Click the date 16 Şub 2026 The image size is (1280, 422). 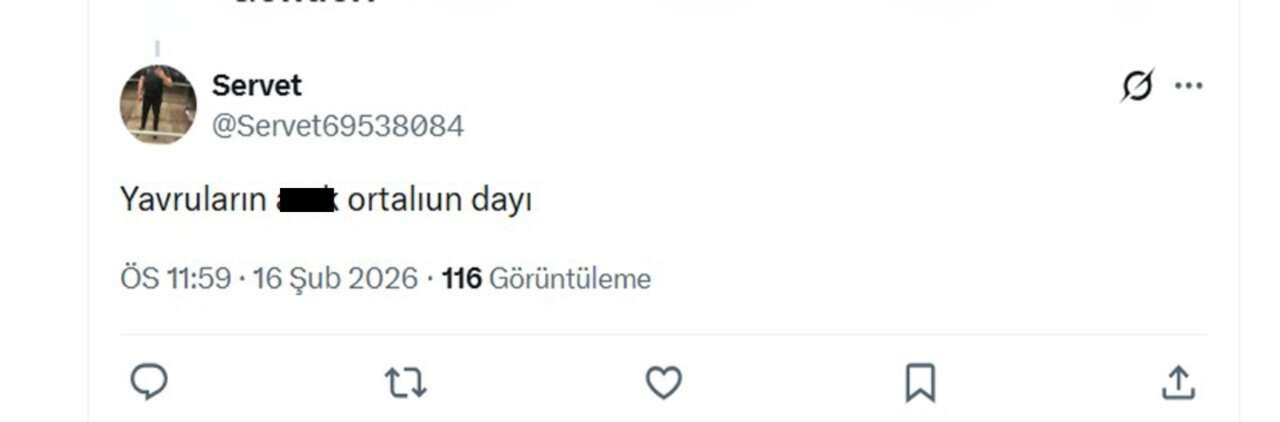pos(335,279)
